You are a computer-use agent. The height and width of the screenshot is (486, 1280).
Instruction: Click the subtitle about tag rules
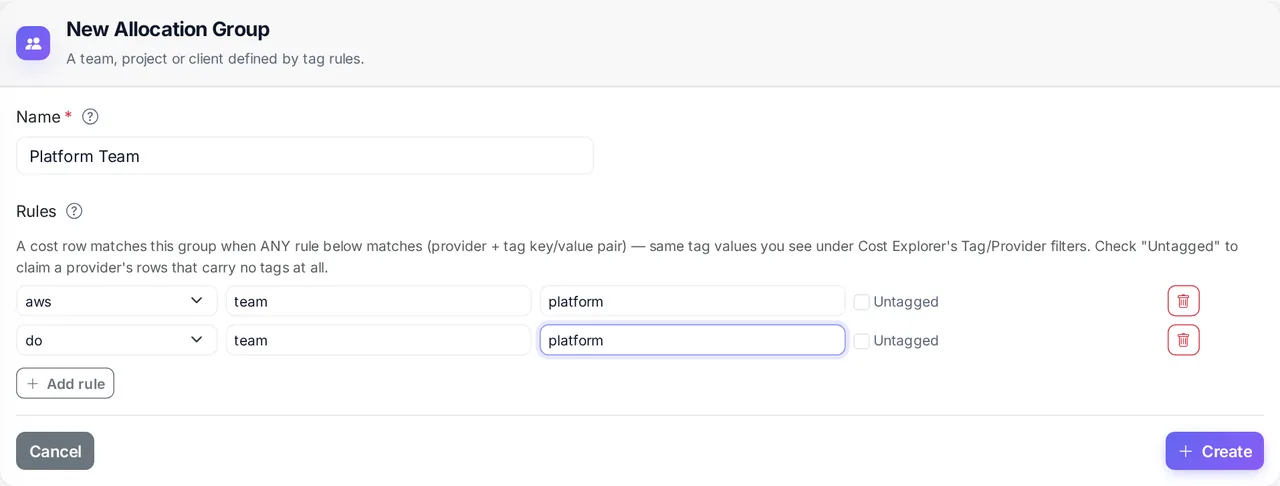[x=215, y=59]
